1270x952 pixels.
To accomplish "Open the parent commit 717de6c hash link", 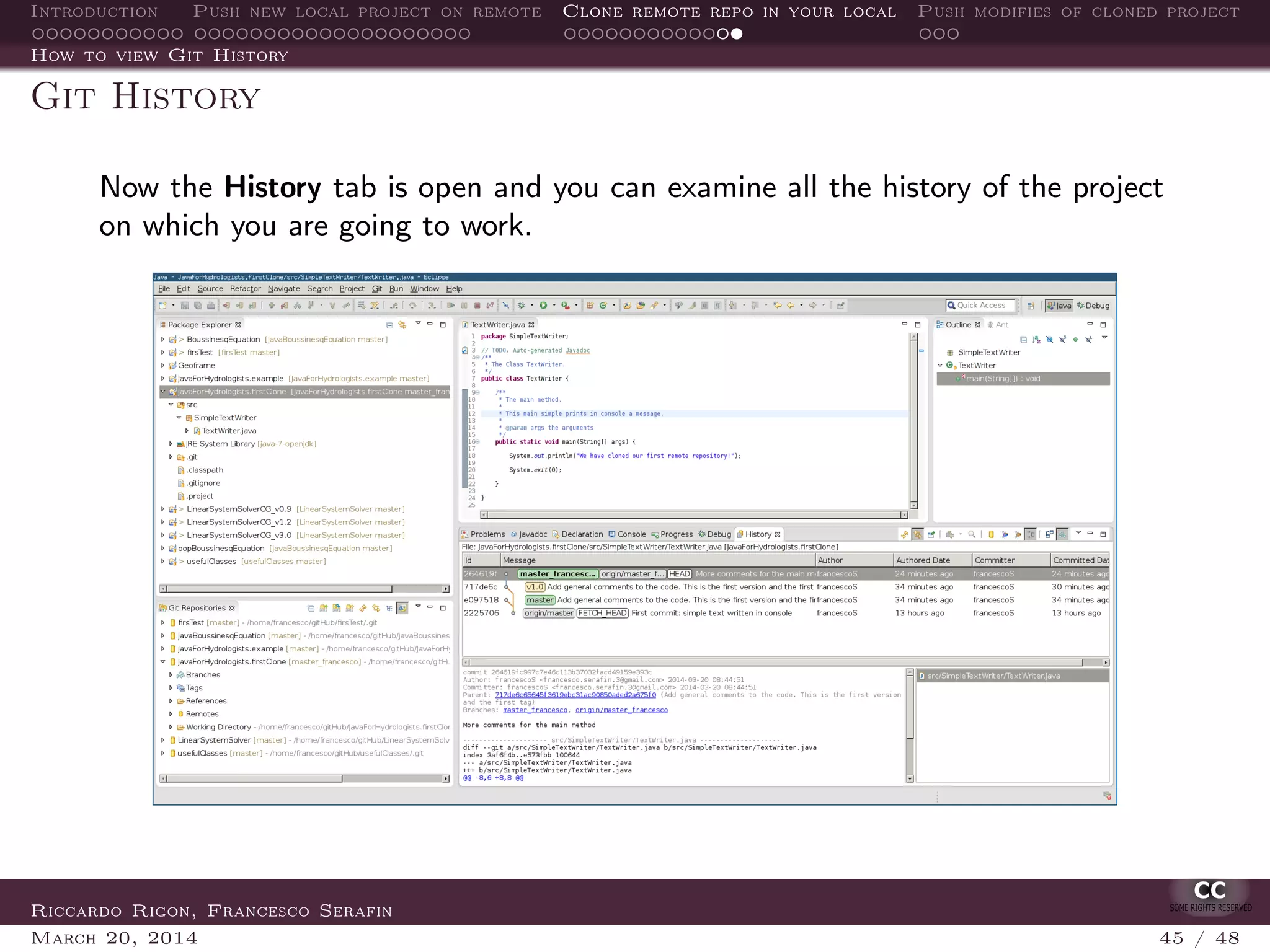I will 575,695.
